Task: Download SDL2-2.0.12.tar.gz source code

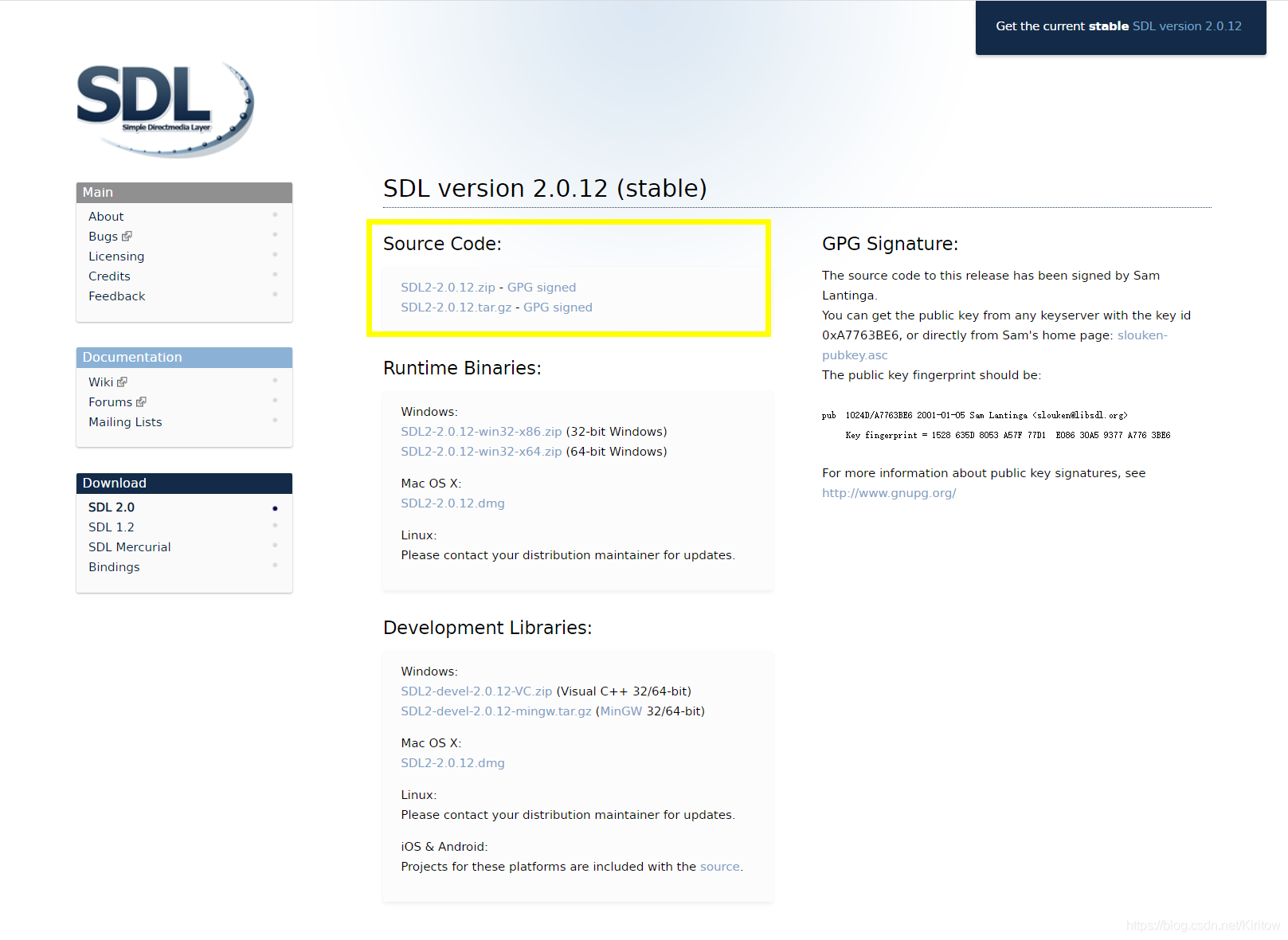Action: (x=456, y=307)
